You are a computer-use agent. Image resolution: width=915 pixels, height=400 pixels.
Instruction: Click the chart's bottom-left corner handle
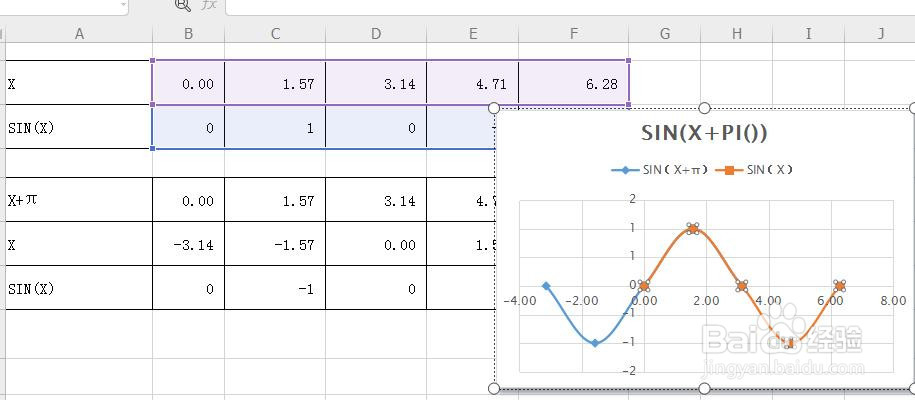[x=494, y=388]
